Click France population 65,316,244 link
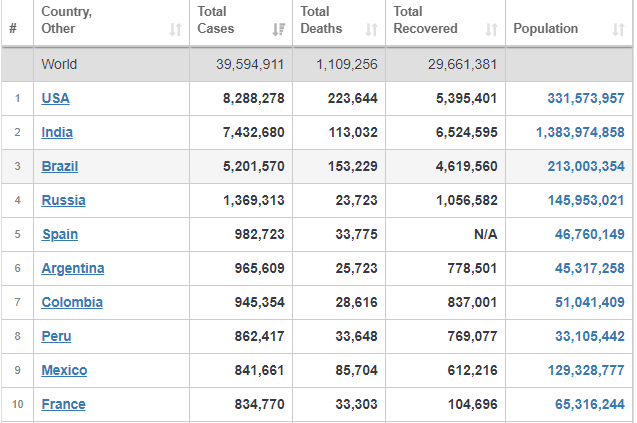 coord(589,404)
